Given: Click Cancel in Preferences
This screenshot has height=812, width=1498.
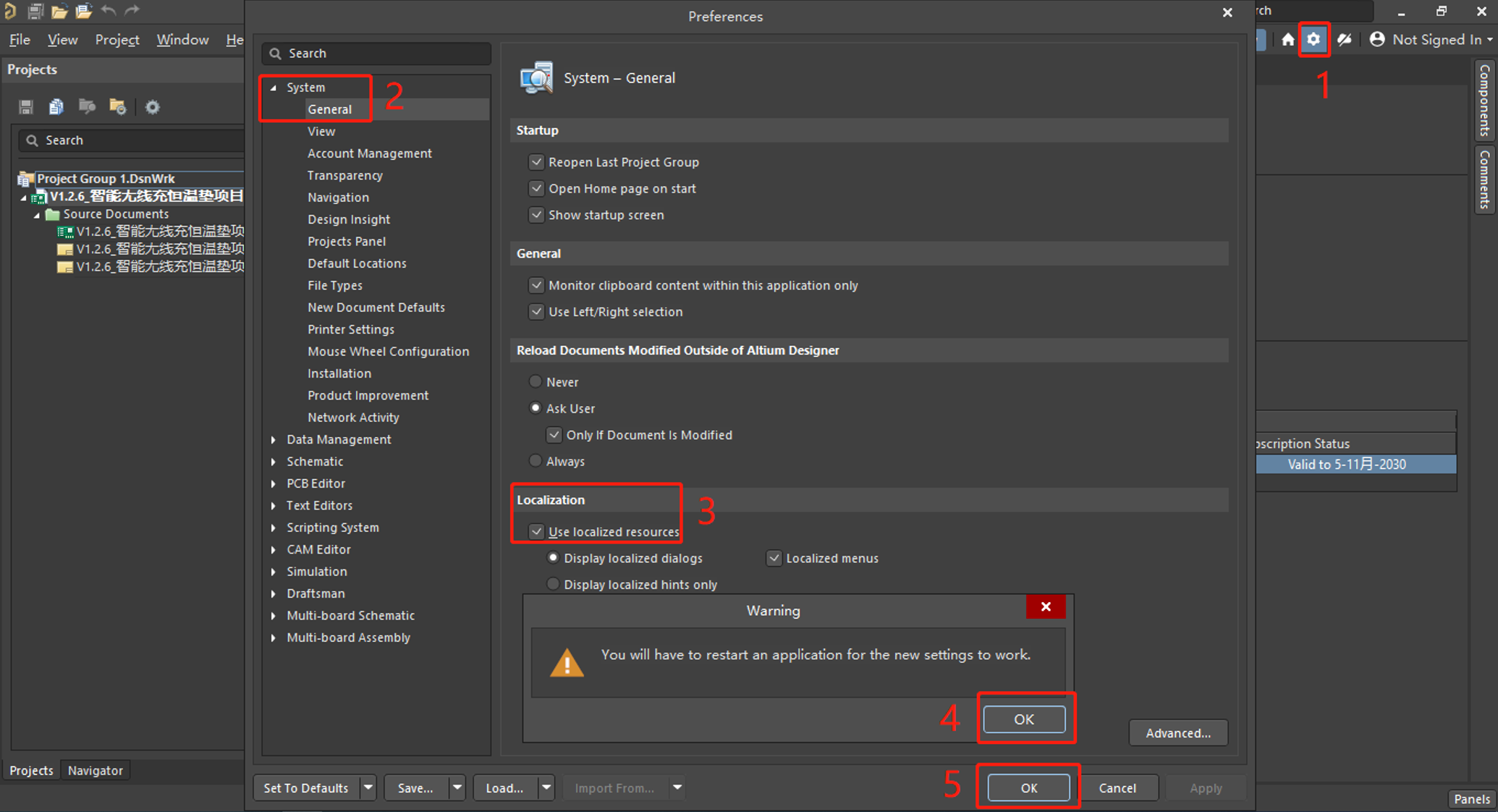Looking at the screenshot, I should pos(1117,787).
